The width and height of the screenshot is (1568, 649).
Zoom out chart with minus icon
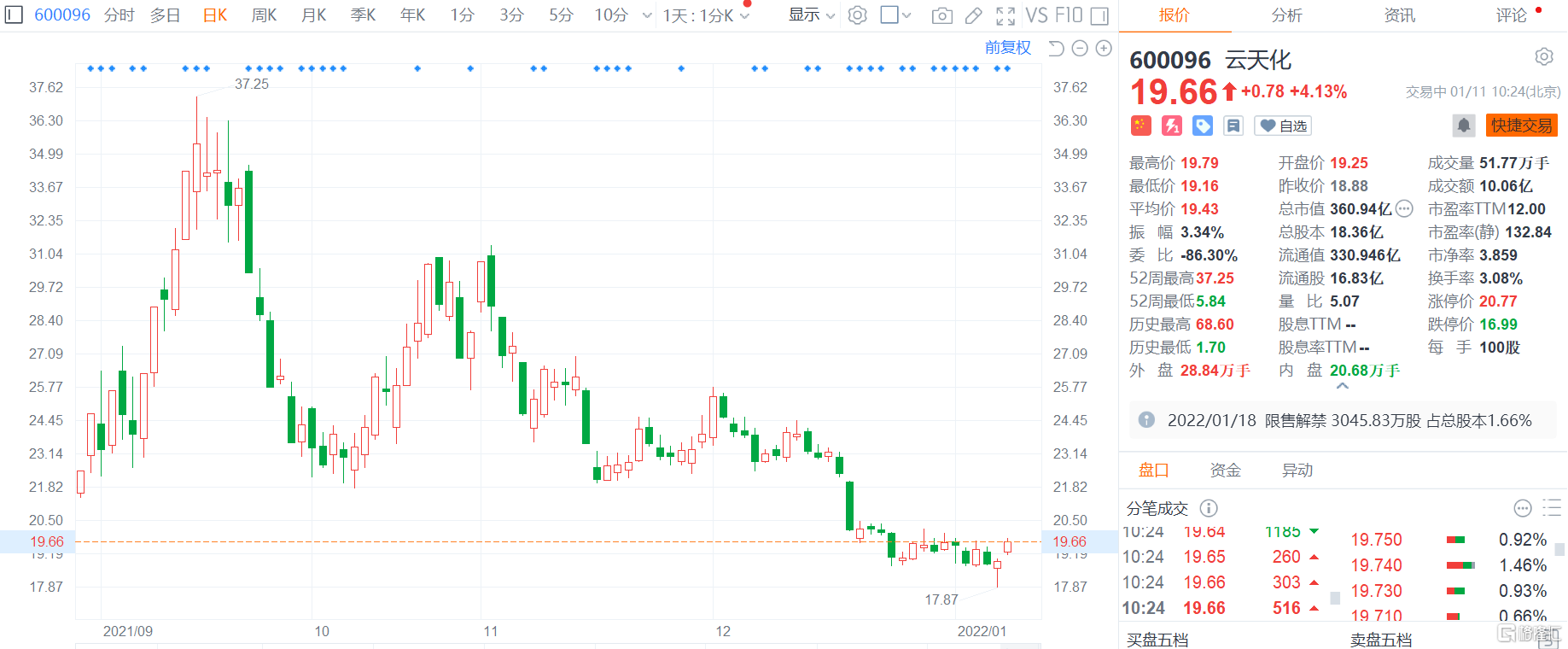(1080, 49)
